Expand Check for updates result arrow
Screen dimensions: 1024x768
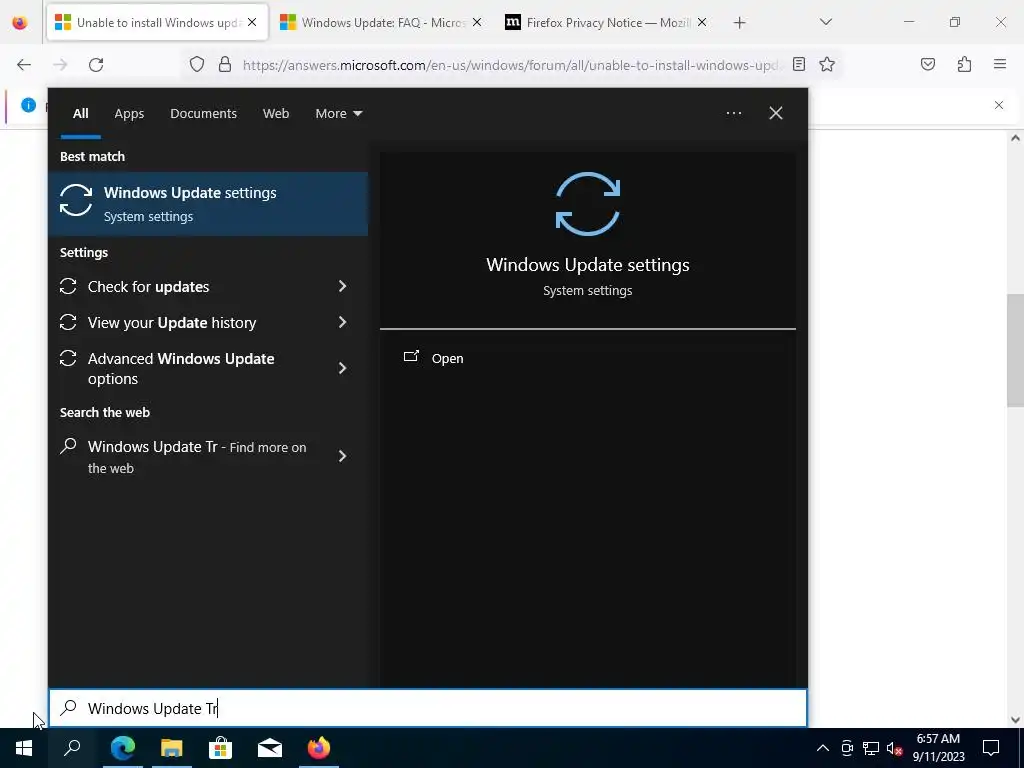tap(342, 286)
